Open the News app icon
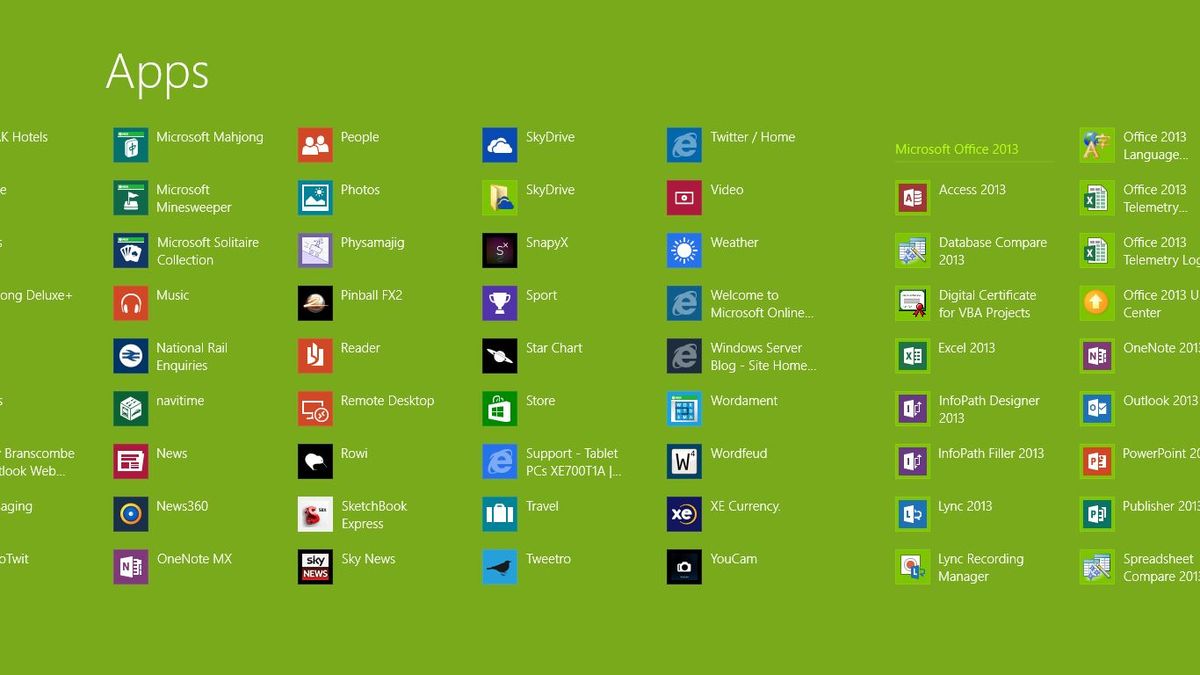The height and width of the screenshot is (675, 1200). (131, 462)
